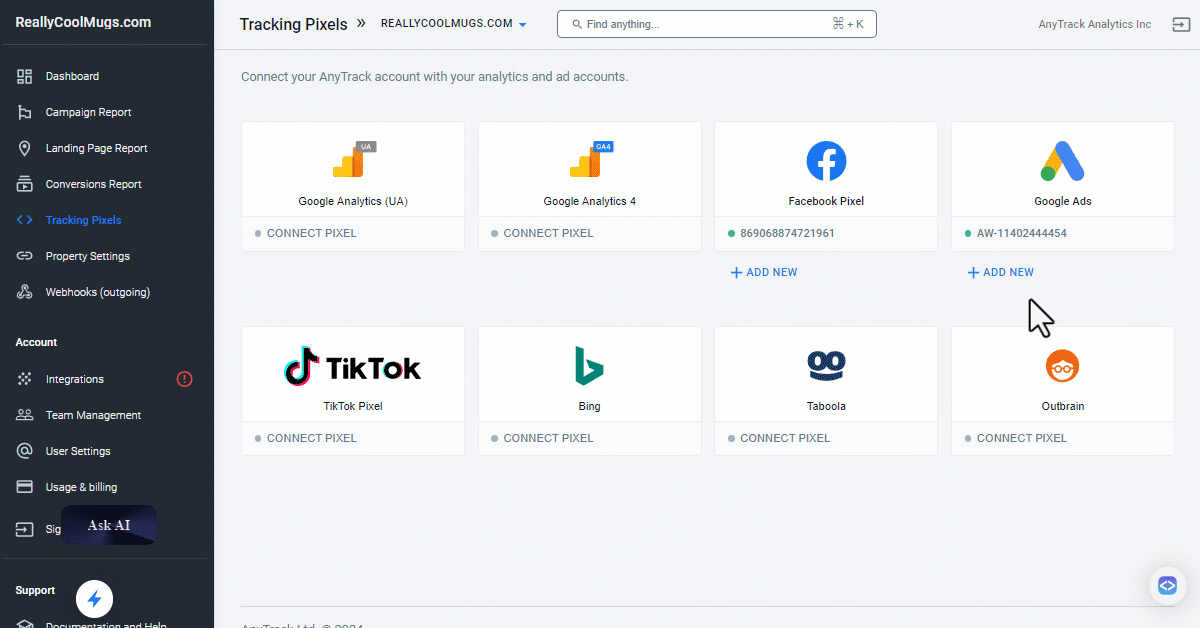Click the Google Analytics 4 card title

(x=590, y=201)
